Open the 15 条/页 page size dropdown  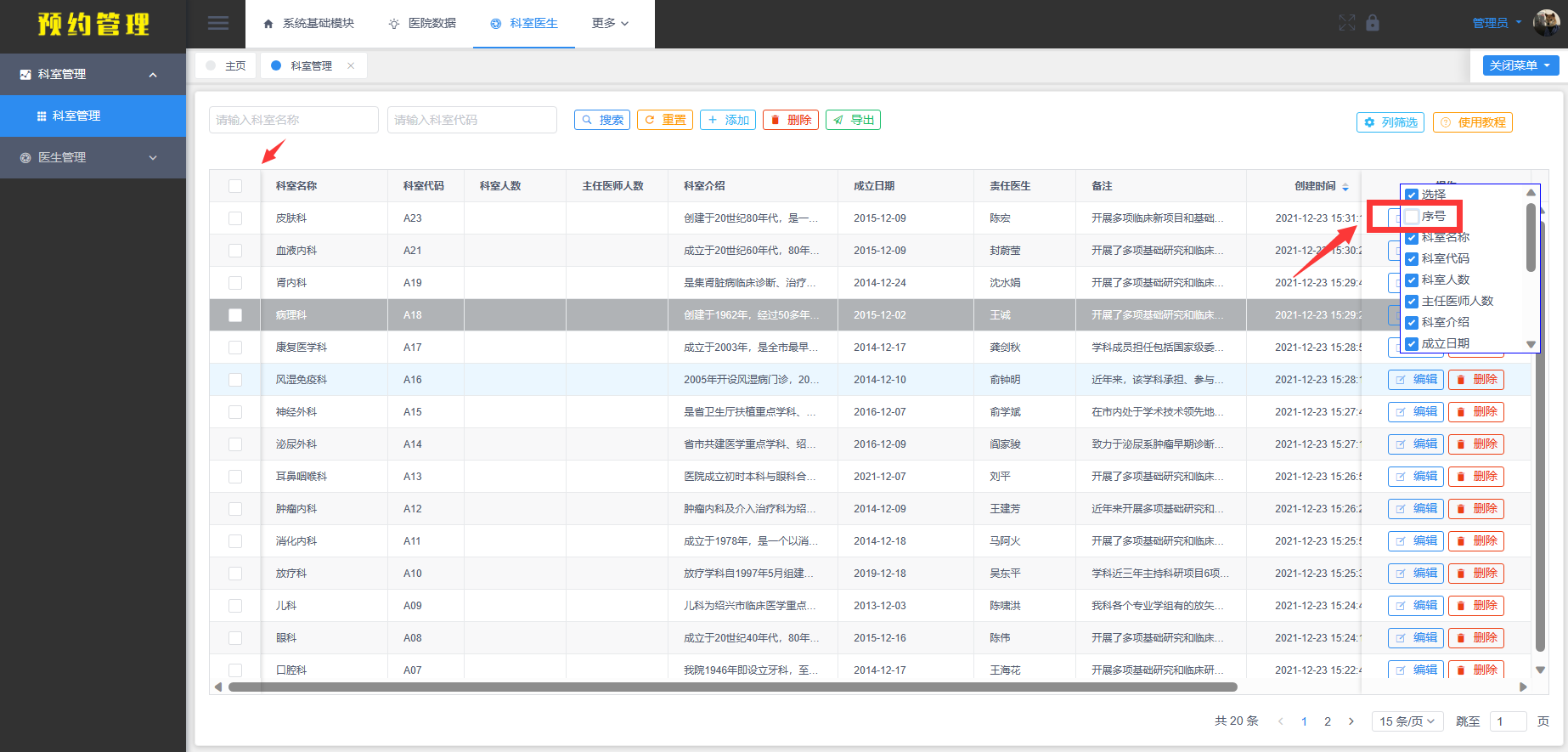tap(1407, 721)
